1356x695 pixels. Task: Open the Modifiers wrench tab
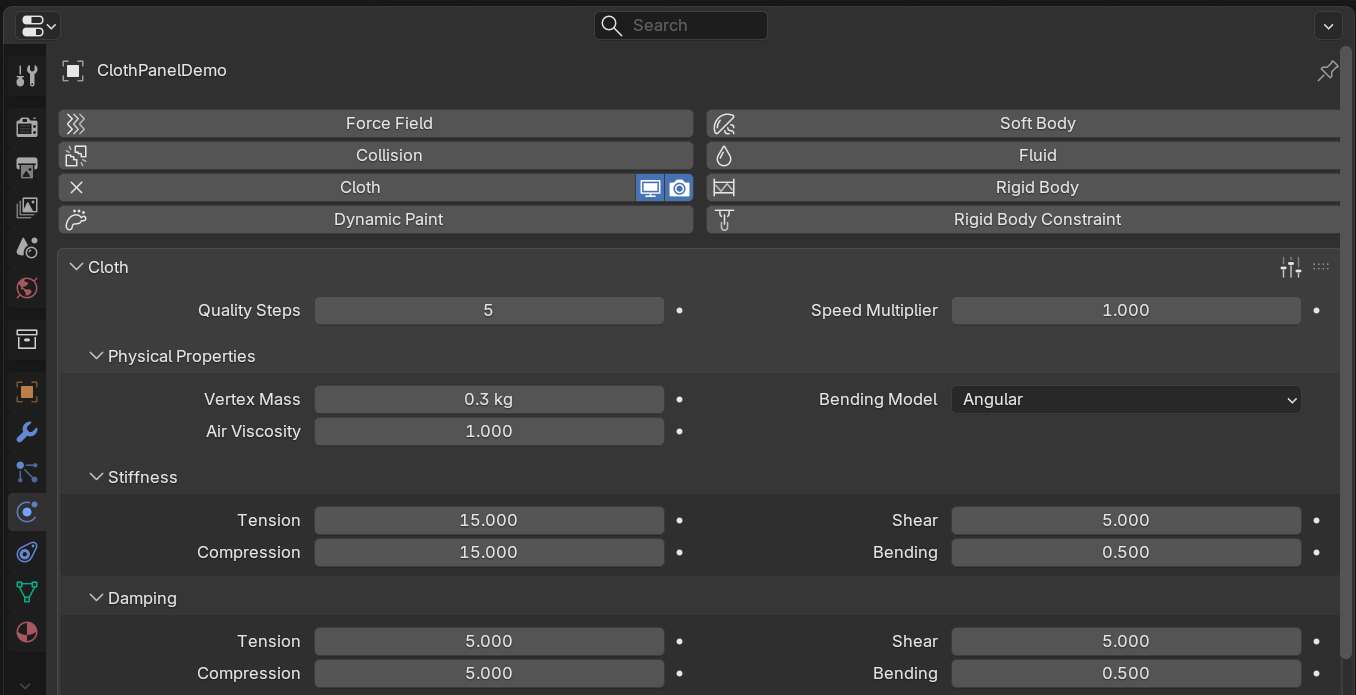tap(27, 432)
